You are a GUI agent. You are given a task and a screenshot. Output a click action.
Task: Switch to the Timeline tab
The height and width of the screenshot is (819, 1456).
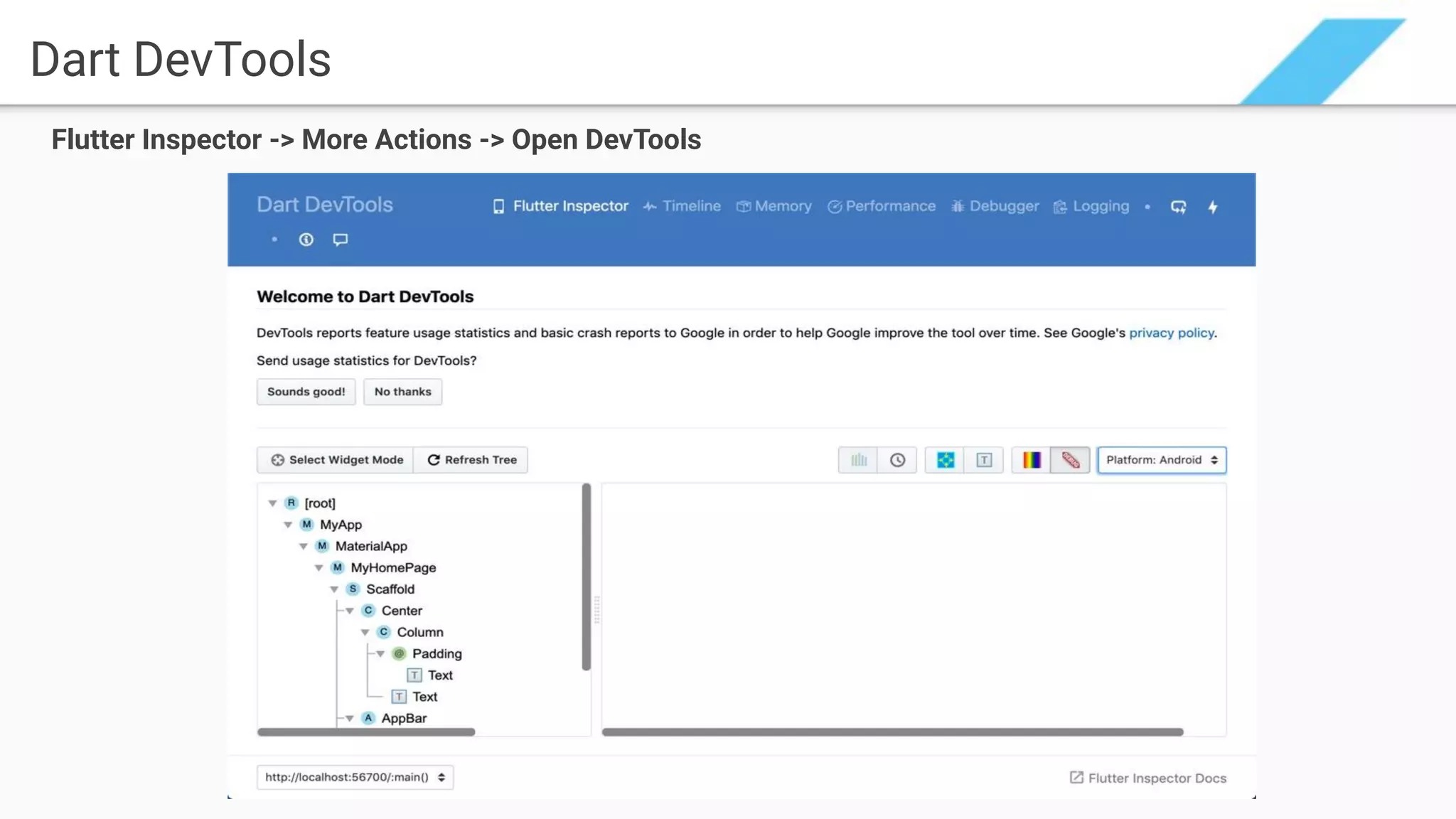[x=682, y=206]
